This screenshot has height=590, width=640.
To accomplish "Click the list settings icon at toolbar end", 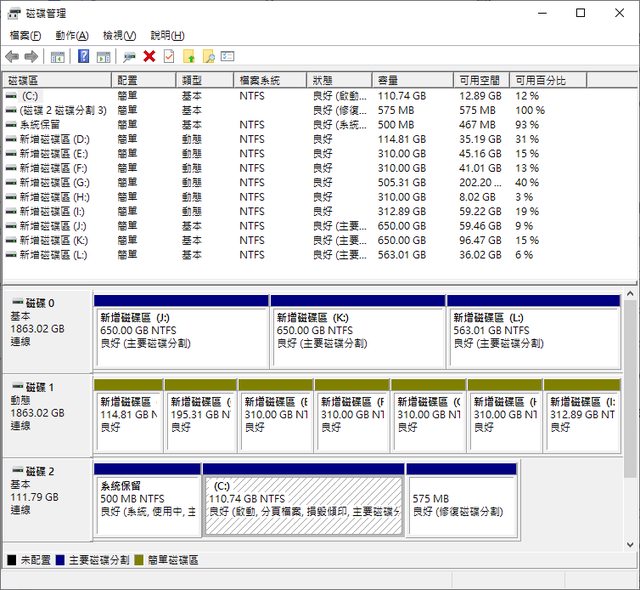I will (228, 57).
